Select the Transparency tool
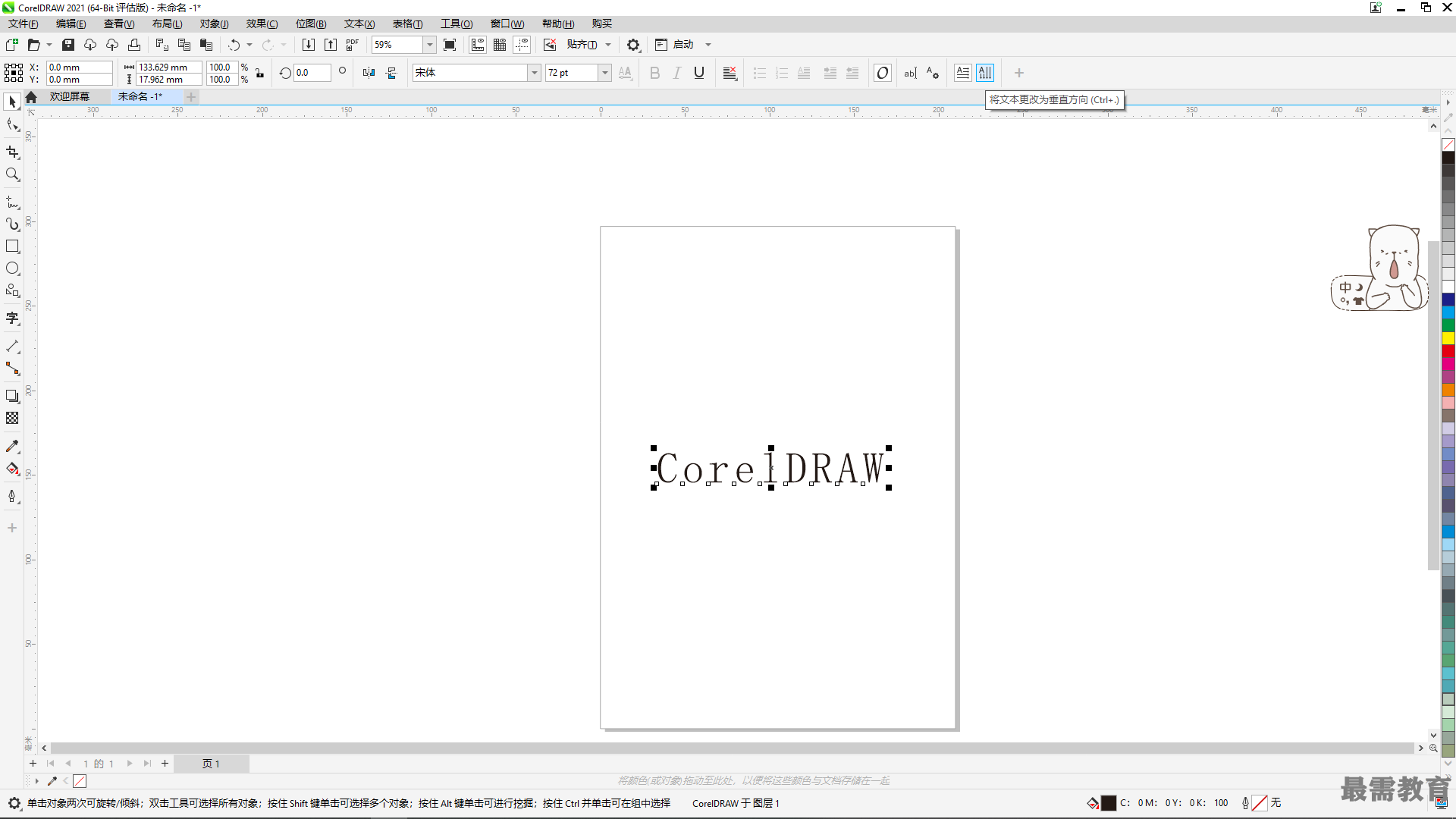Image resolution: width=1456 pixels, height=819 pixels. (12, 418)
